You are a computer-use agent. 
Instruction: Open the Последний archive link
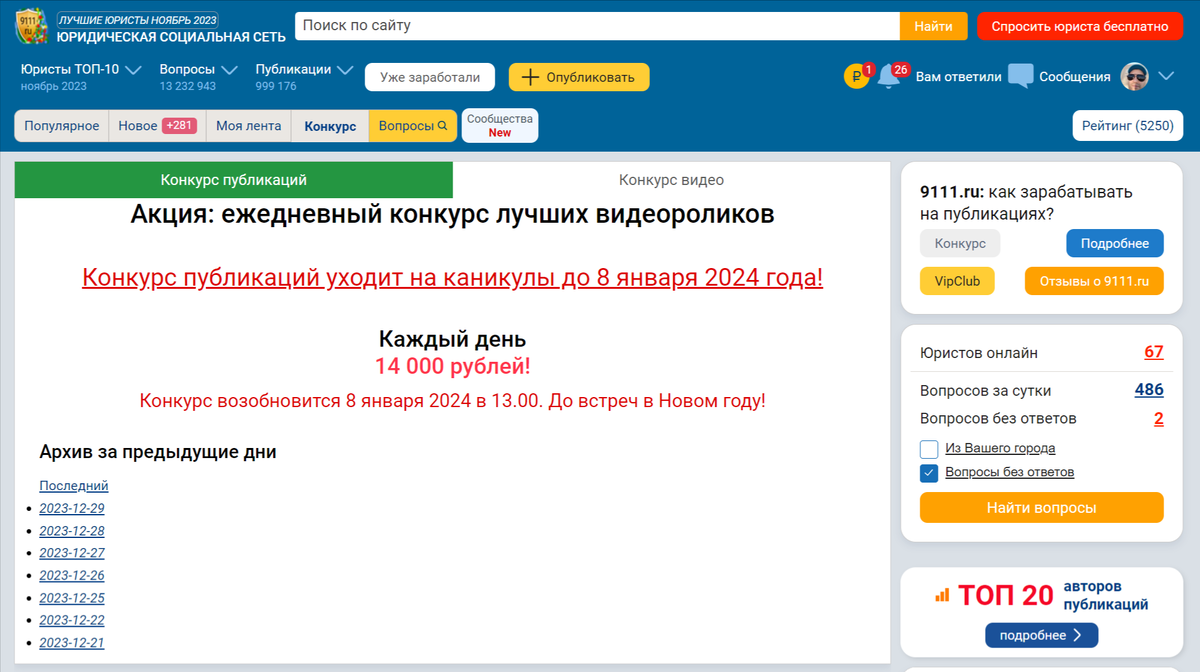coord(74,486)
